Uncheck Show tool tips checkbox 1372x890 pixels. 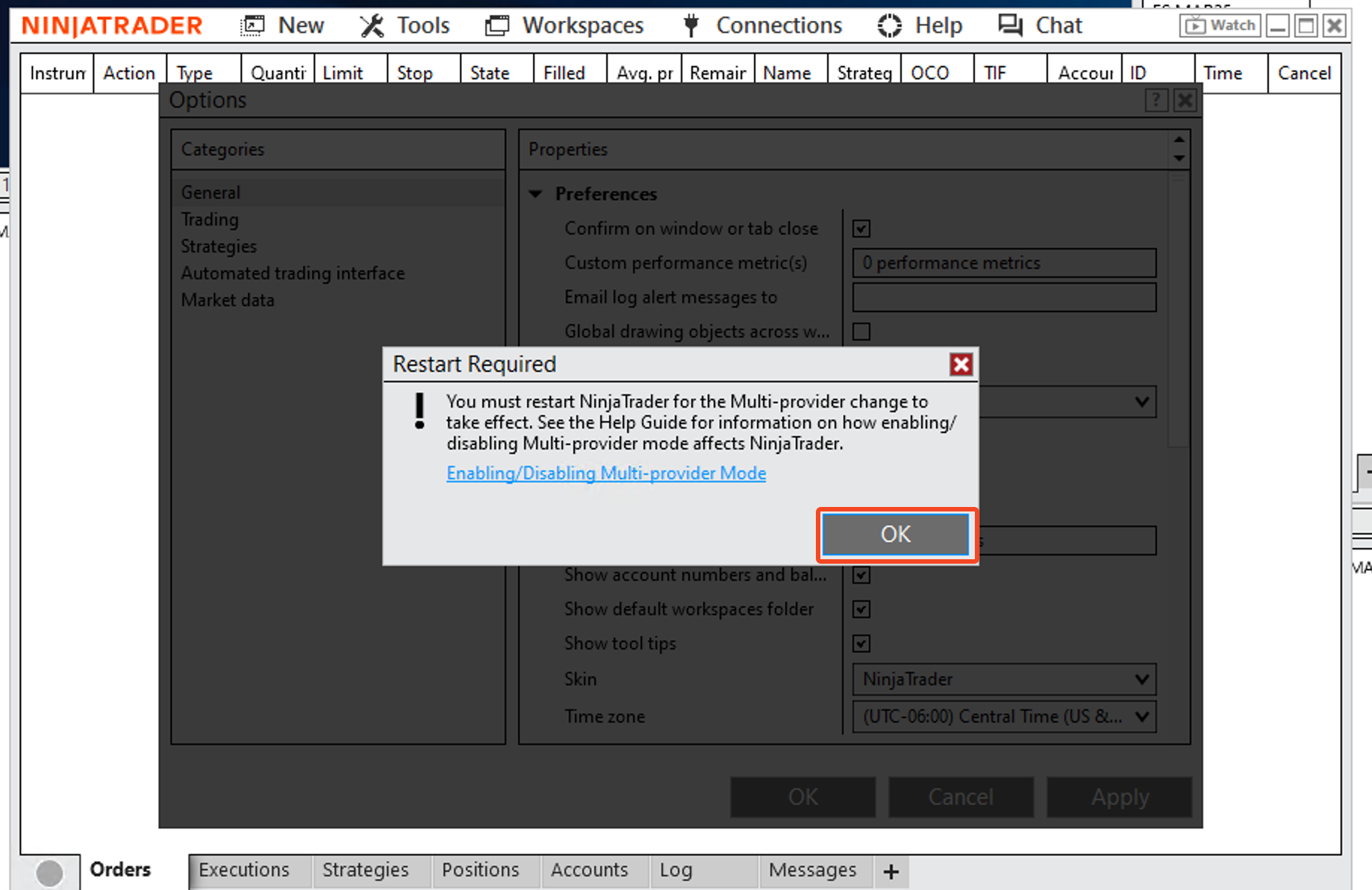tap(861, 644)
